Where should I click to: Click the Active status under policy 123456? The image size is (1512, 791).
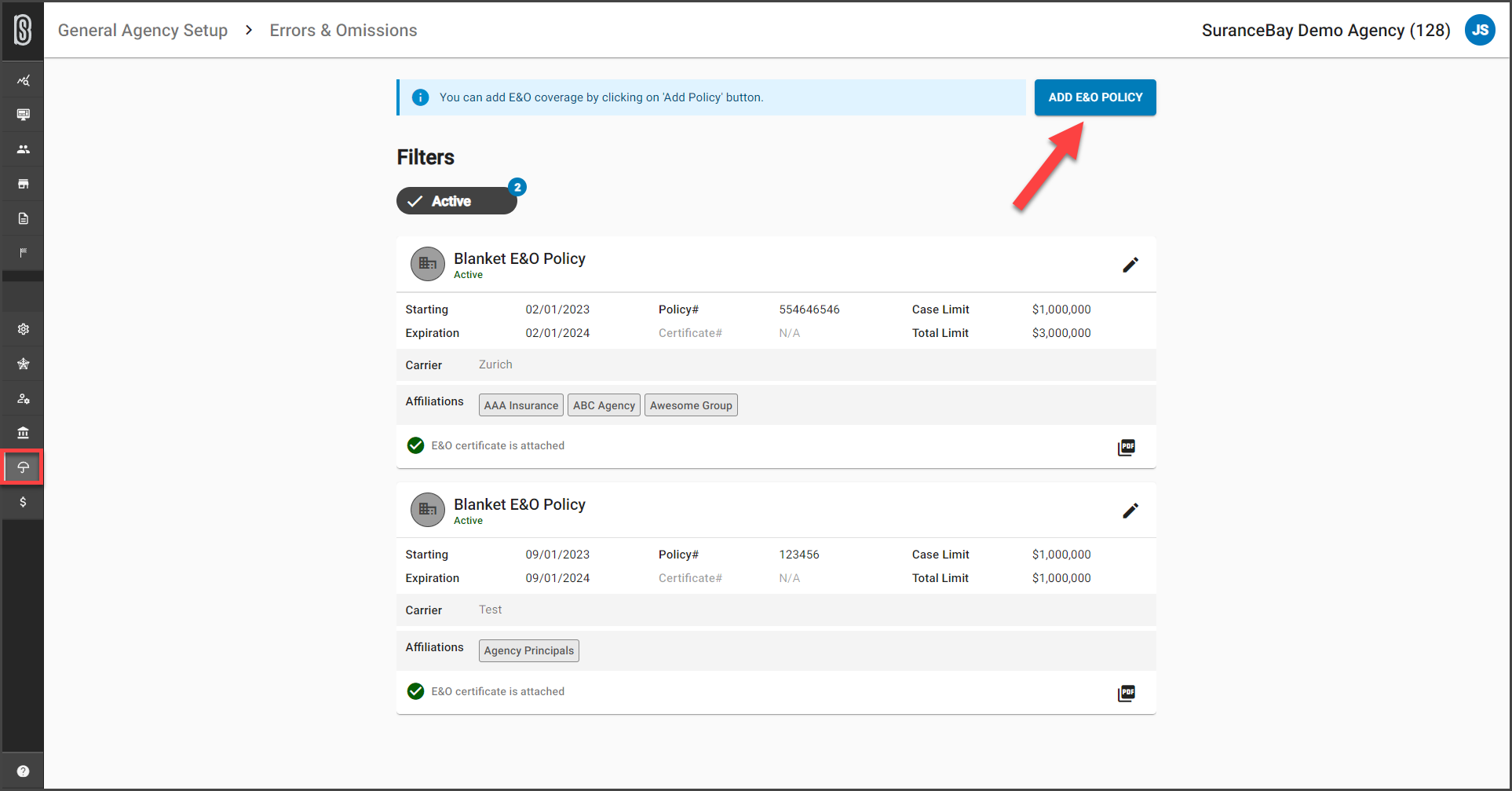click(468, 521)
